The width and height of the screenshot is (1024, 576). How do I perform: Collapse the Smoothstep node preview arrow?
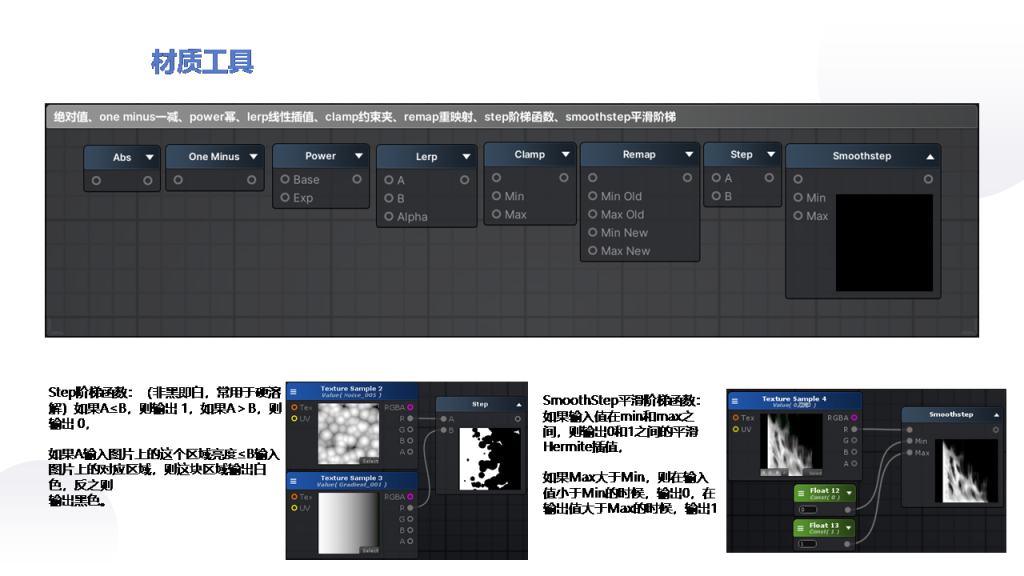pos(930,157)
